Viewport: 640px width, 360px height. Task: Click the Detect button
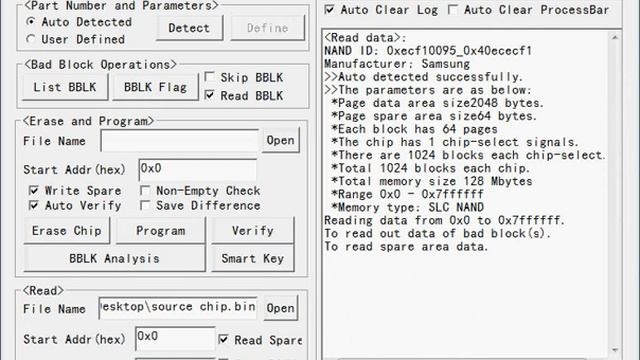tap(189, 28)
